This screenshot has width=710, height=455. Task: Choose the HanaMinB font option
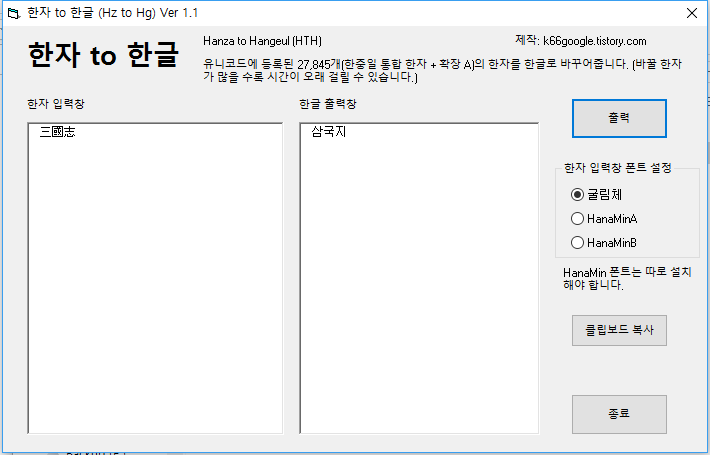604,243
